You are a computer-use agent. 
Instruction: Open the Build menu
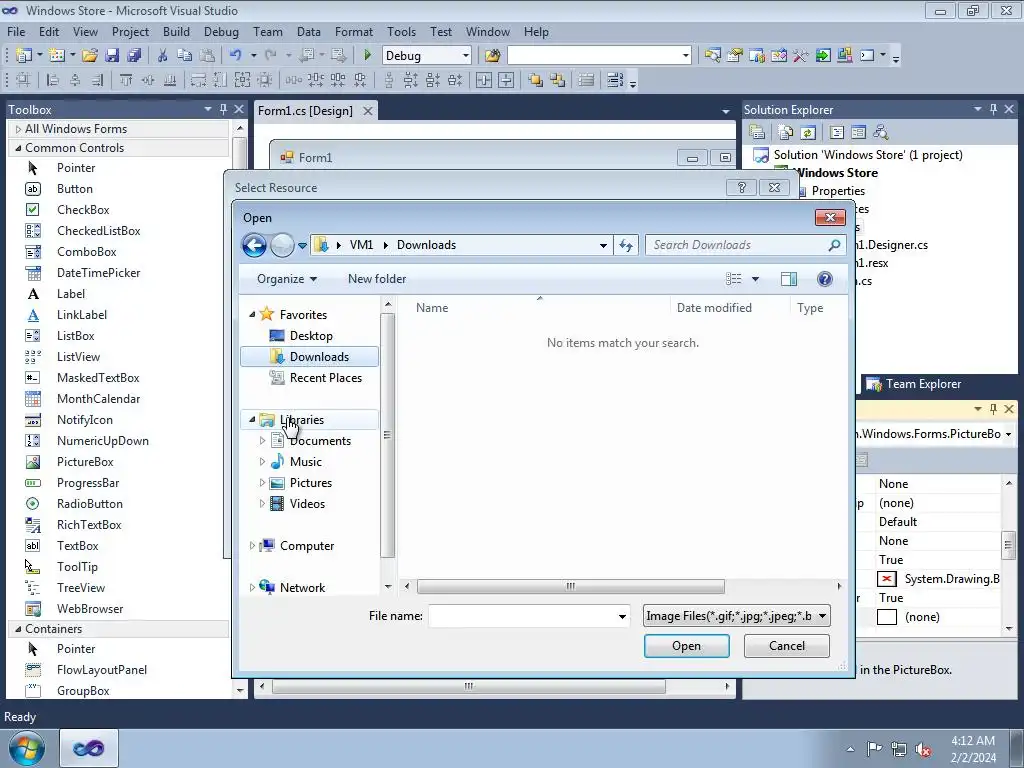(176, 31)
